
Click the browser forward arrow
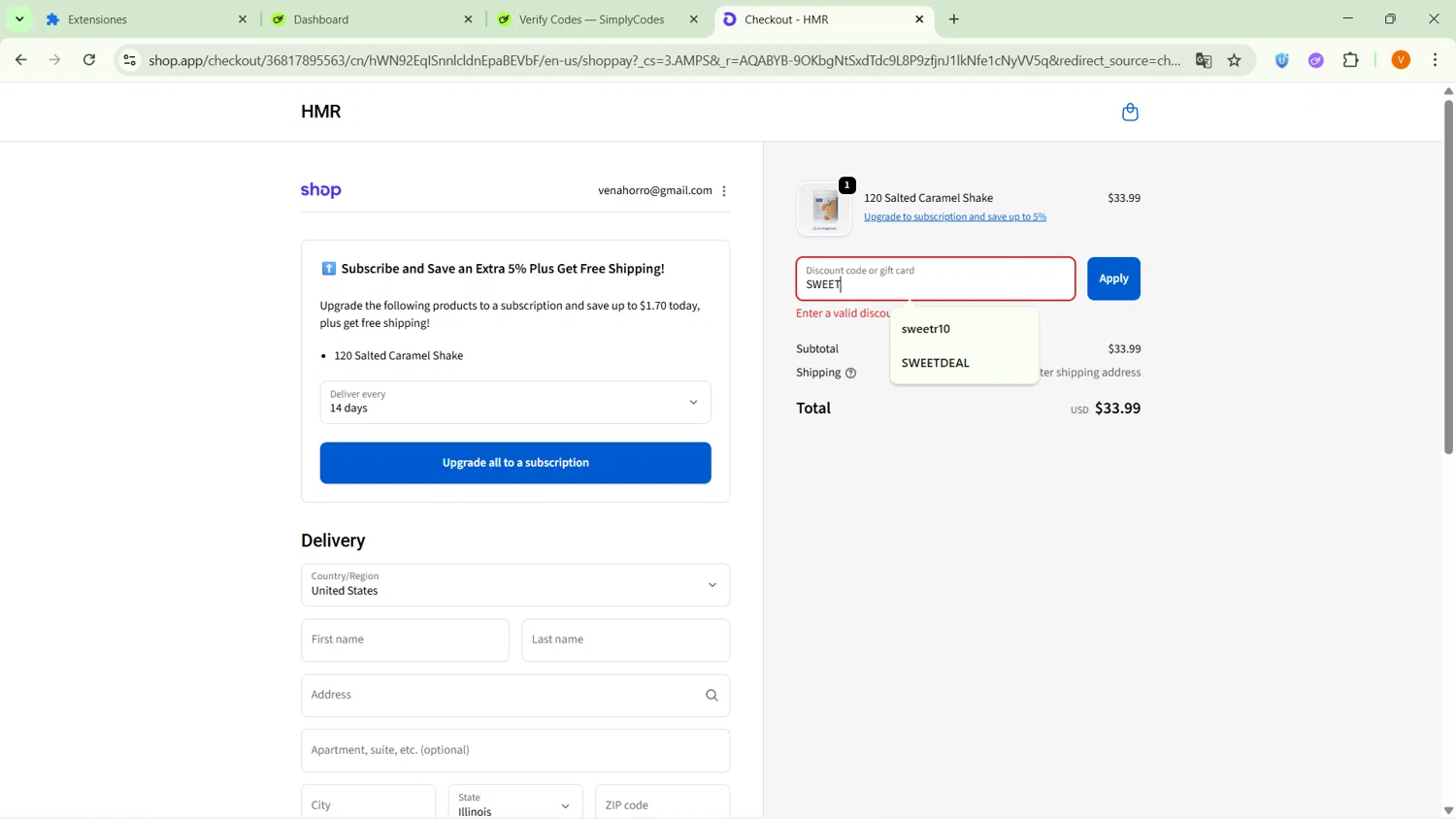tap(55, 60)
